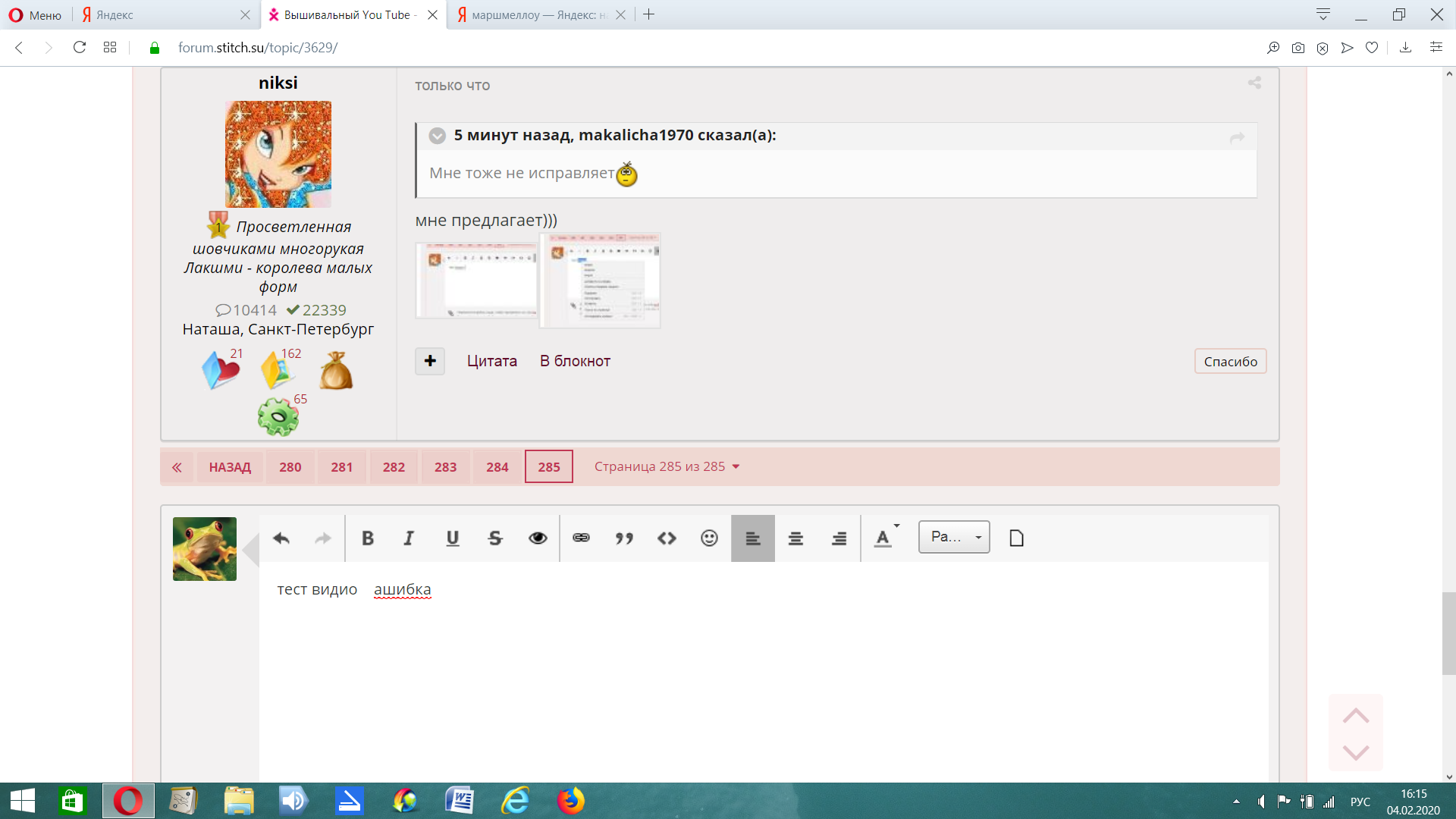Open page 282 of the topic

[394, 467]
